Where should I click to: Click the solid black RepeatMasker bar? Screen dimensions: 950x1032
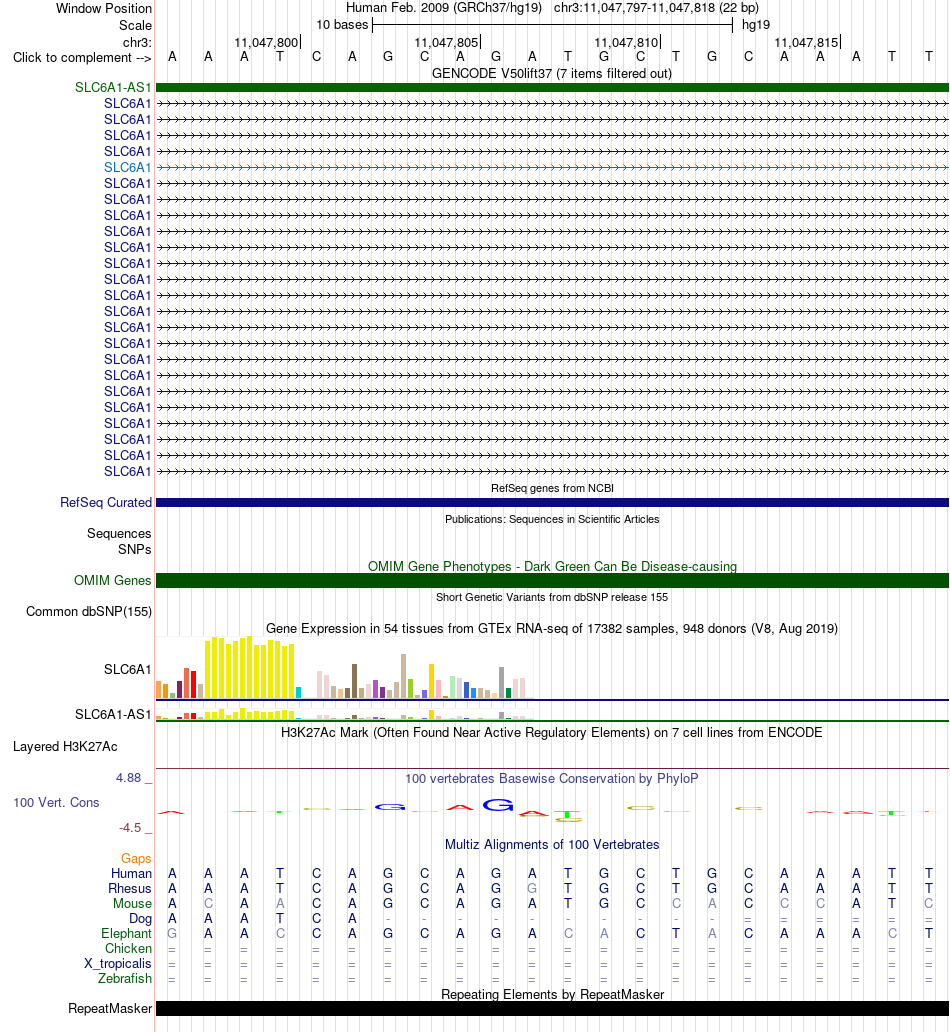pos(552,1009)
